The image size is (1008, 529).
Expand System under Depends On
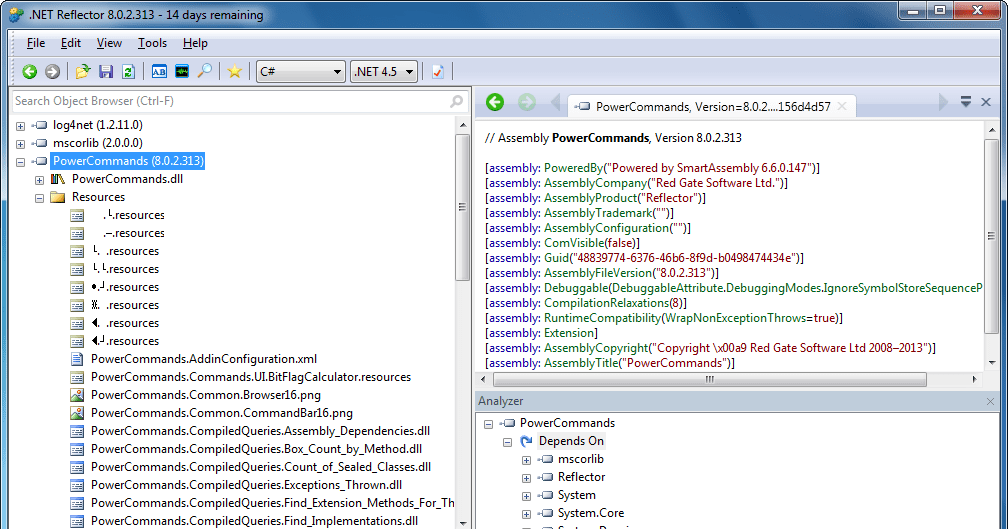tap(526, 496)
